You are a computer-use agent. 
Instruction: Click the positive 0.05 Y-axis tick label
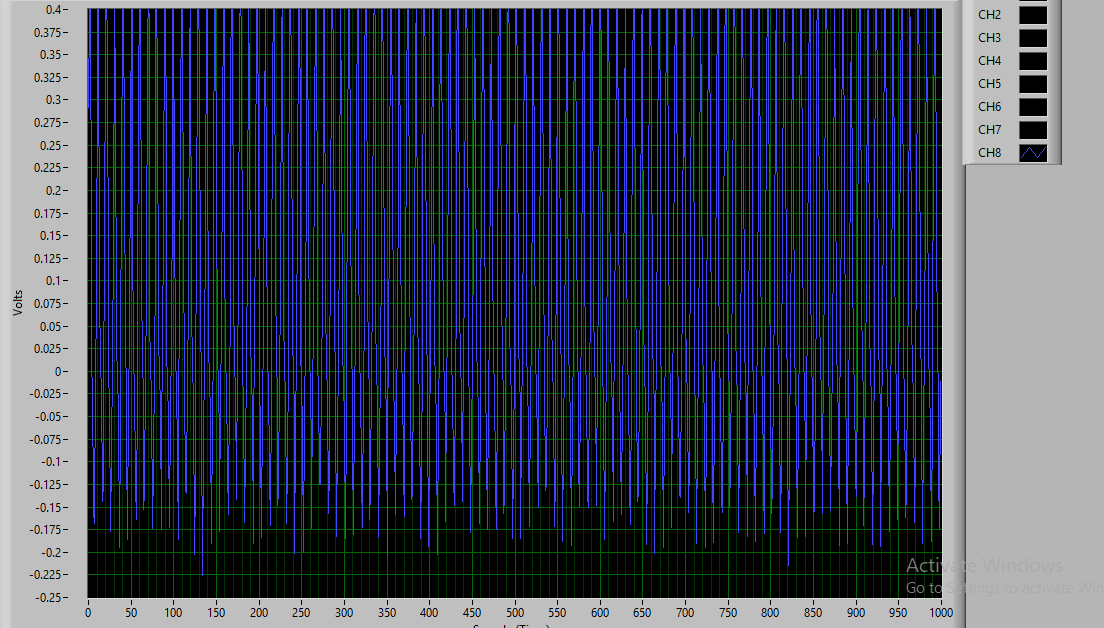pos(51,327)
